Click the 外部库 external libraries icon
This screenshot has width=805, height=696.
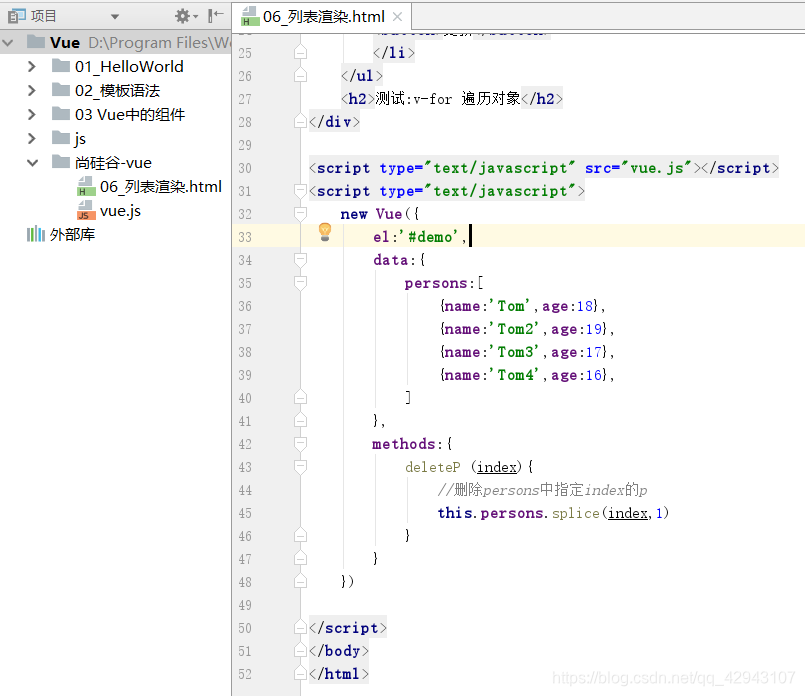(x=35, y=235)
